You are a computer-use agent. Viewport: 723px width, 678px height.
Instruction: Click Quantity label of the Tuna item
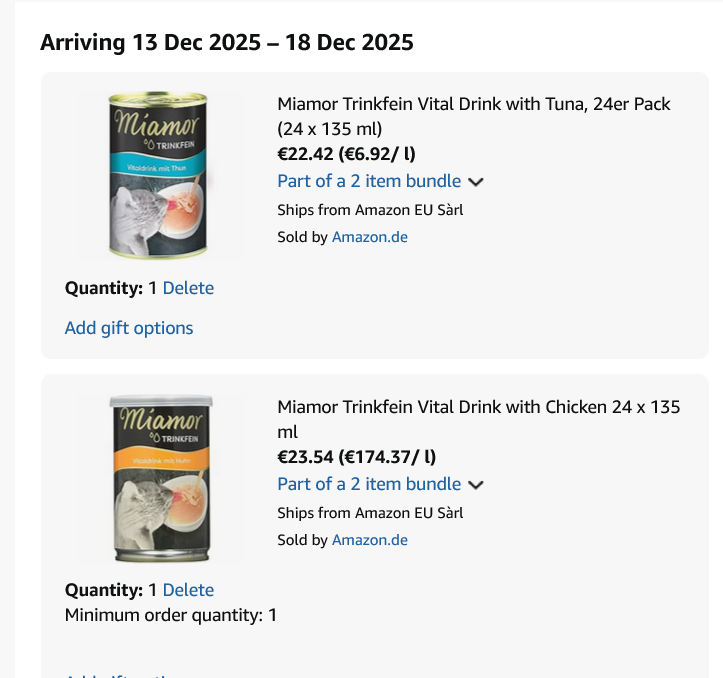click(x=104, y=288)
